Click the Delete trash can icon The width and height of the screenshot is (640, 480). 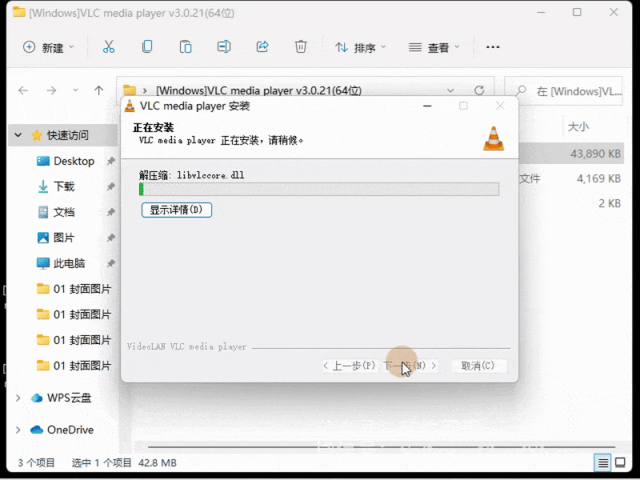[x=301, y=47]
